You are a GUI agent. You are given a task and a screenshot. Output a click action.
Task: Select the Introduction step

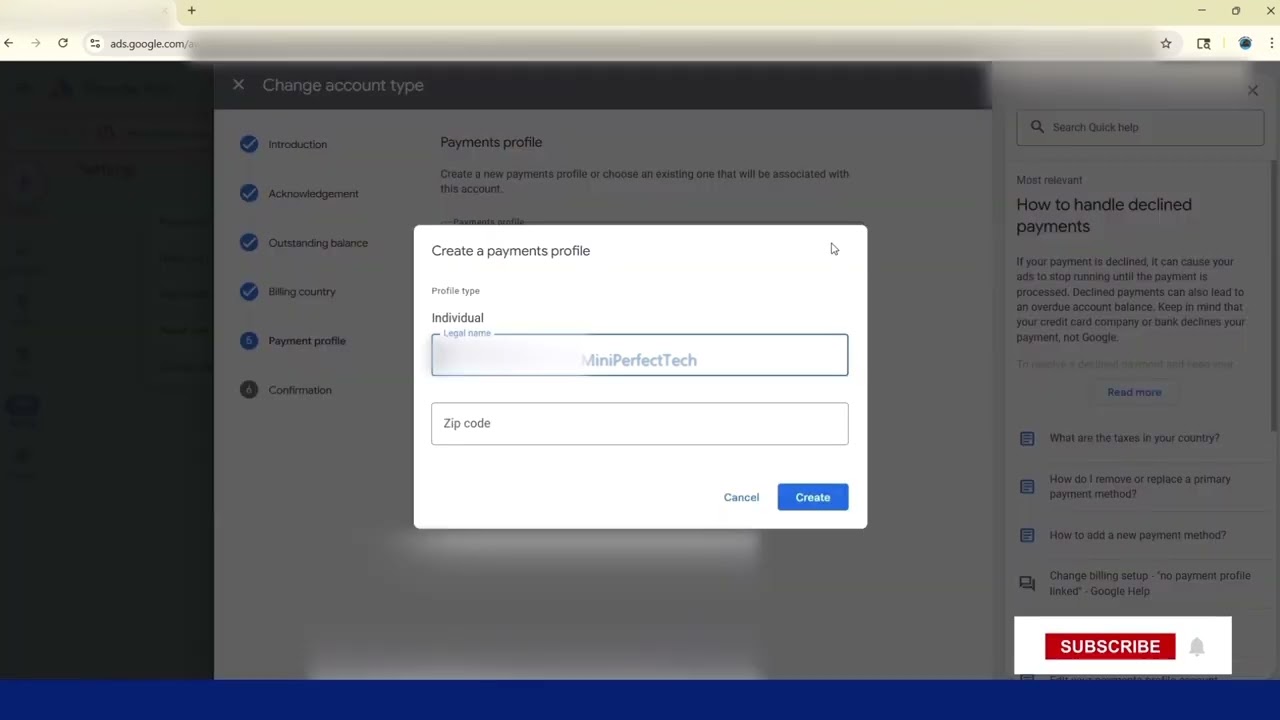point(297,144)
